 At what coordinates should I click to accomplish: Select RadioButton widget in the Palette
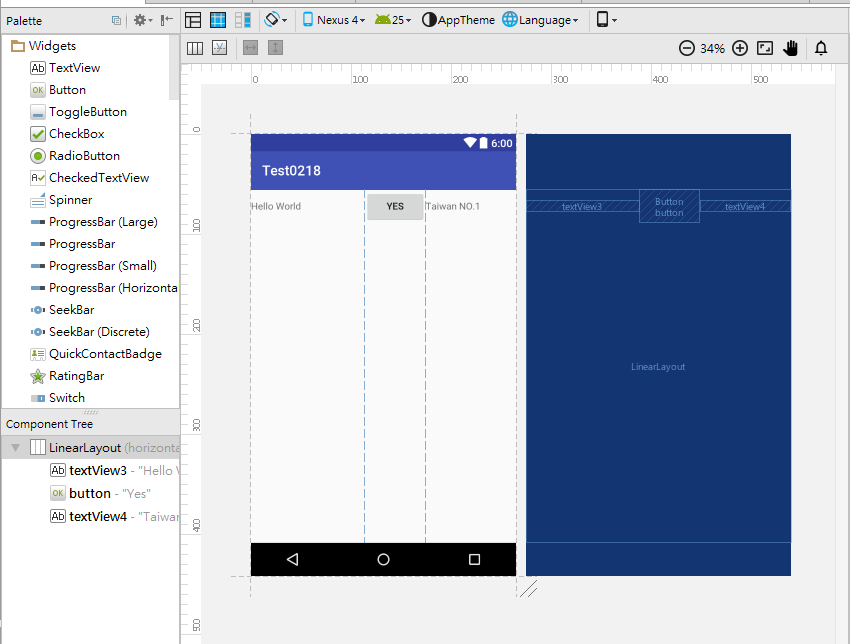[84, 156]
